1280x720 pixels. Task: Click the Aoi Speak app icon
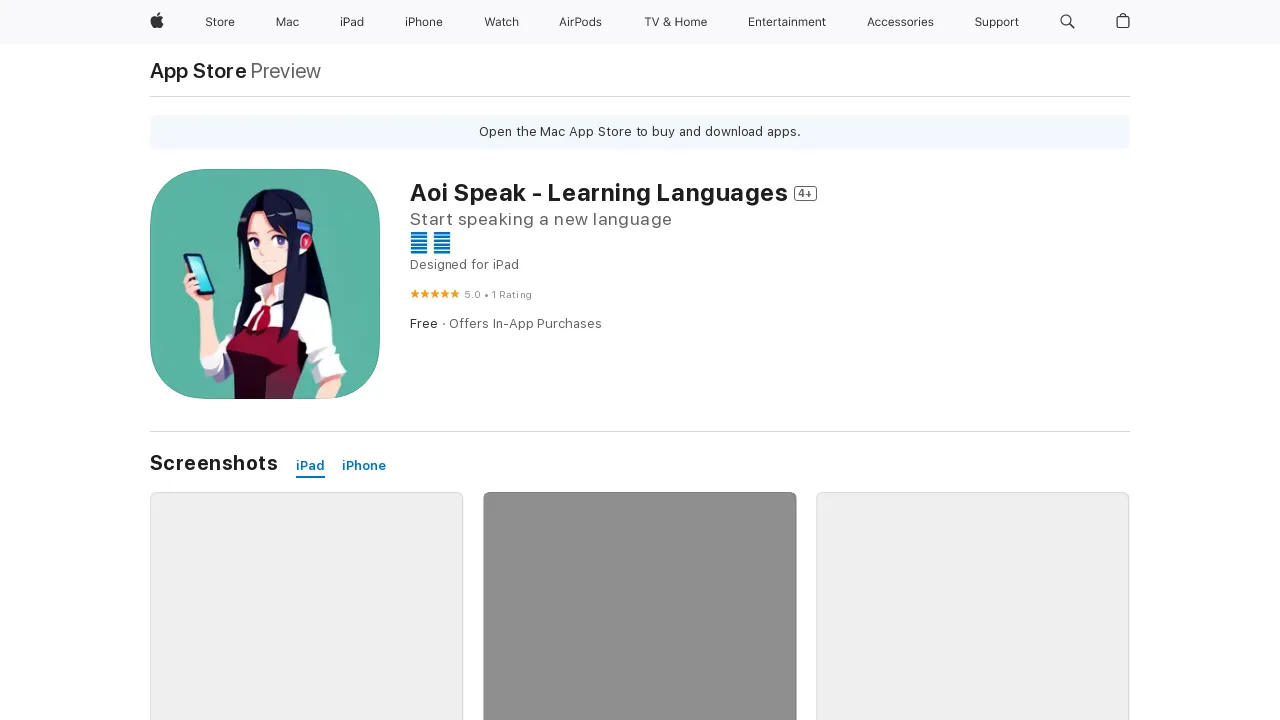(265, 284)
